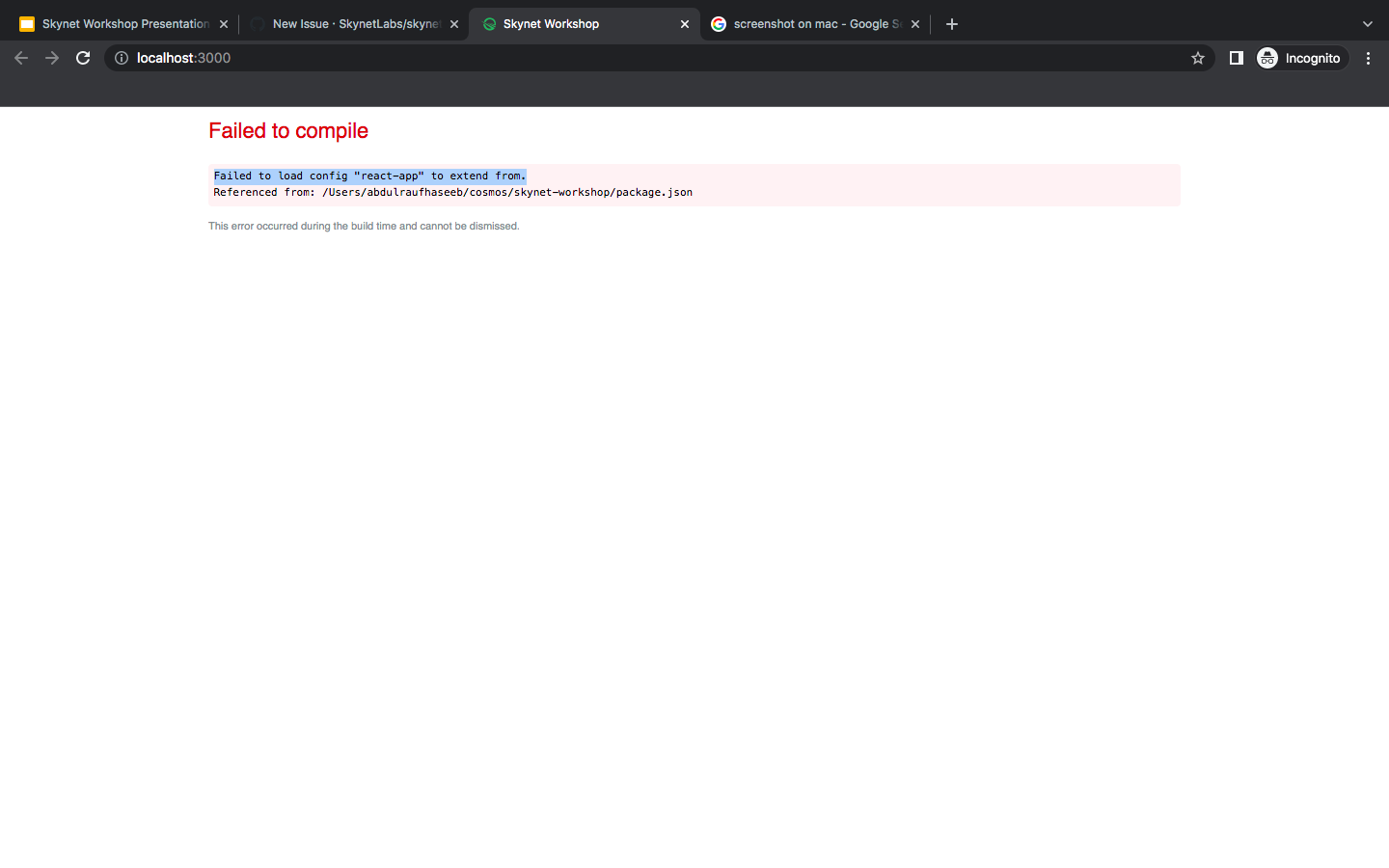The image size is (1389, 868).
Task: Open the side panel icon
Action: coord(1236,58)
